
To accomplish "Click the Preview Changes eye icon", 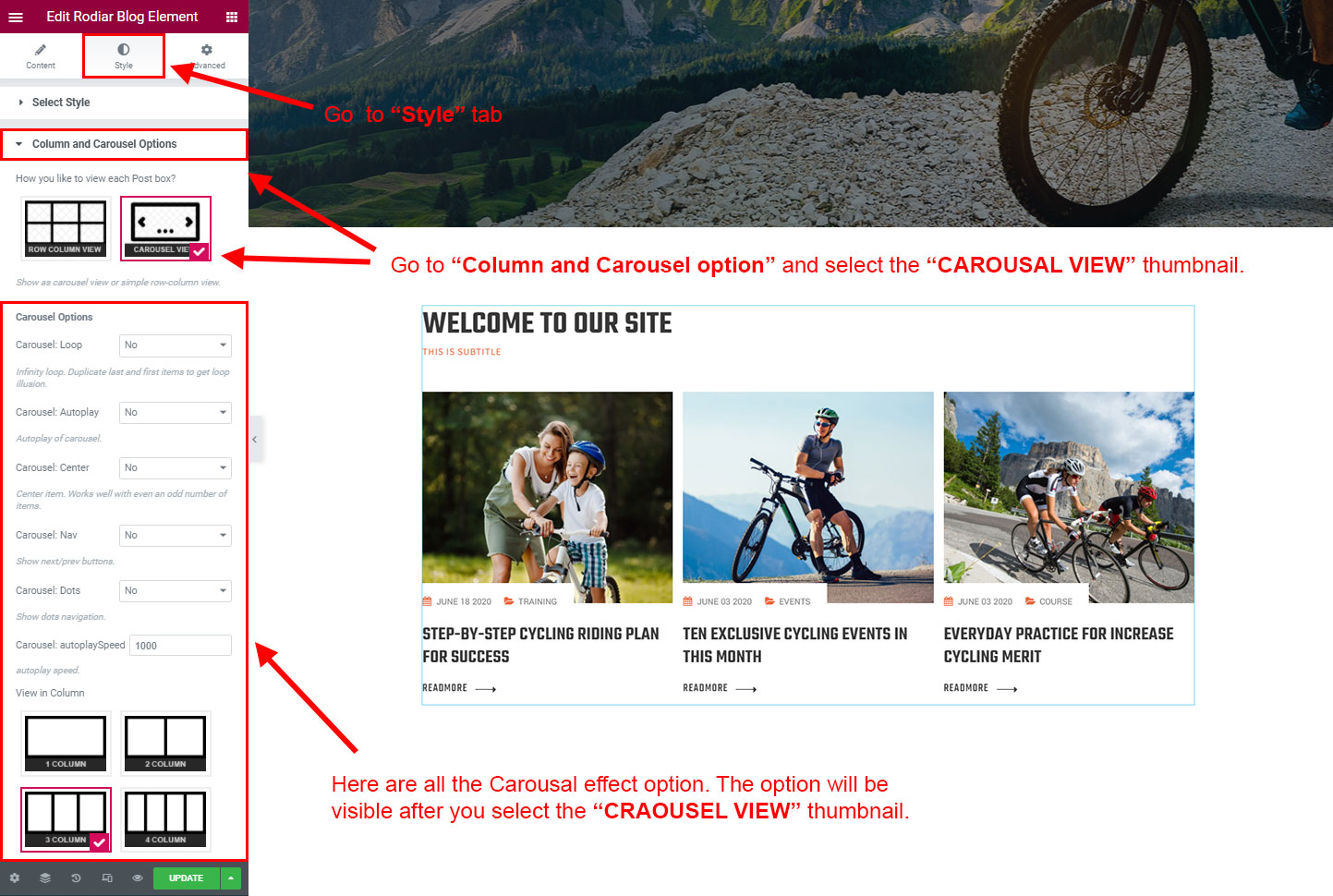I will click(x=138, y=878).
